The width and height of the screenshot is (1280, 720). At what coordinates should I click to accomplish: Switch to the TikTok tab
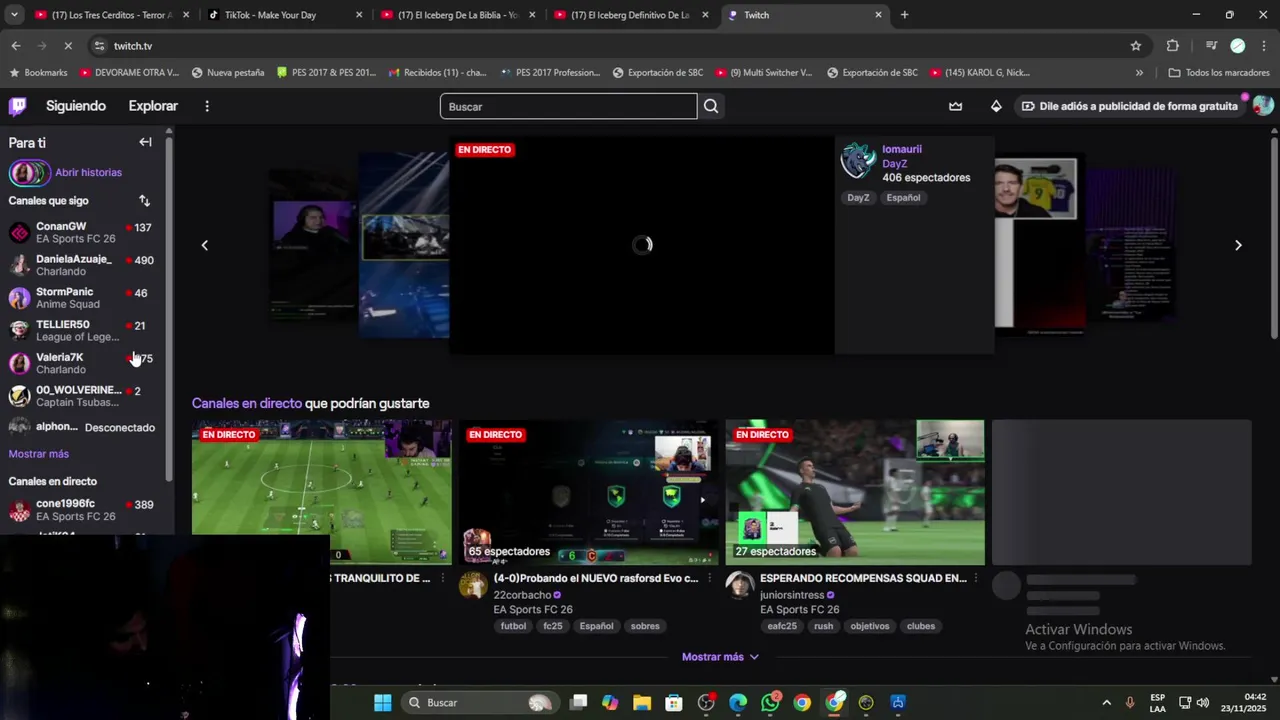[284, 15]
